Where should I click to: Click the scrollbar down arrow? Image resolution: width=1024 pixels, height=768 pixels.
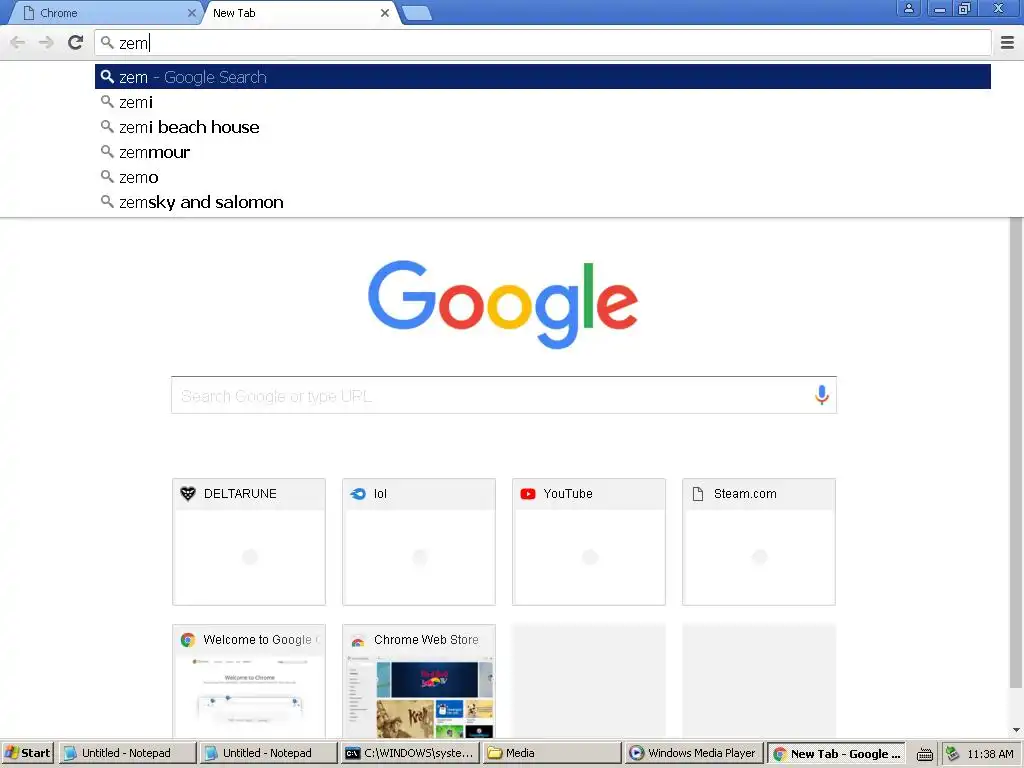coord(1016,730)
